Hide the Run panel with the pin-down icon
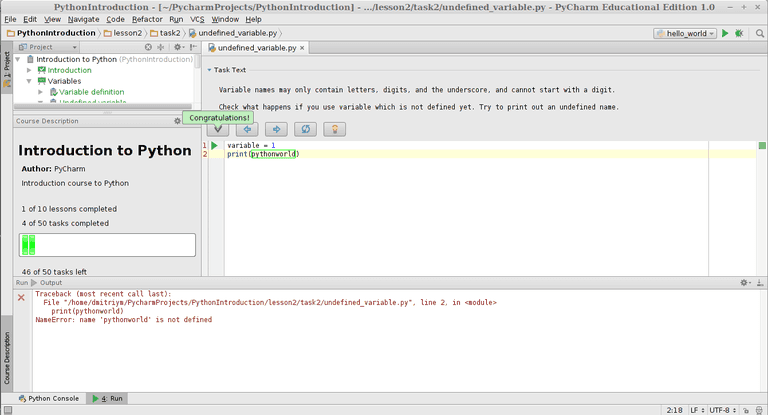The height and width of the screenshot is (415, 768). click(760, 283)
